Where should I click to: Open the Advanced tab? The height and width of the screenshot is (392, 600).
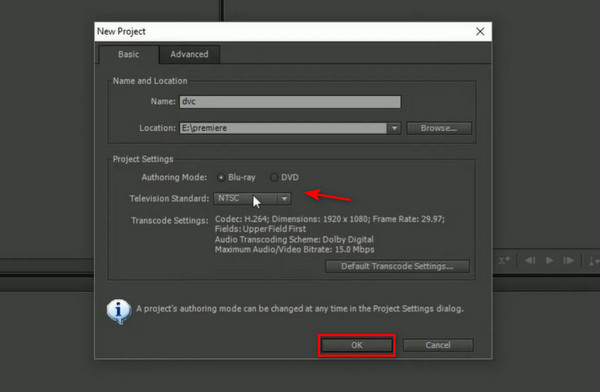[x=189, y=54]
